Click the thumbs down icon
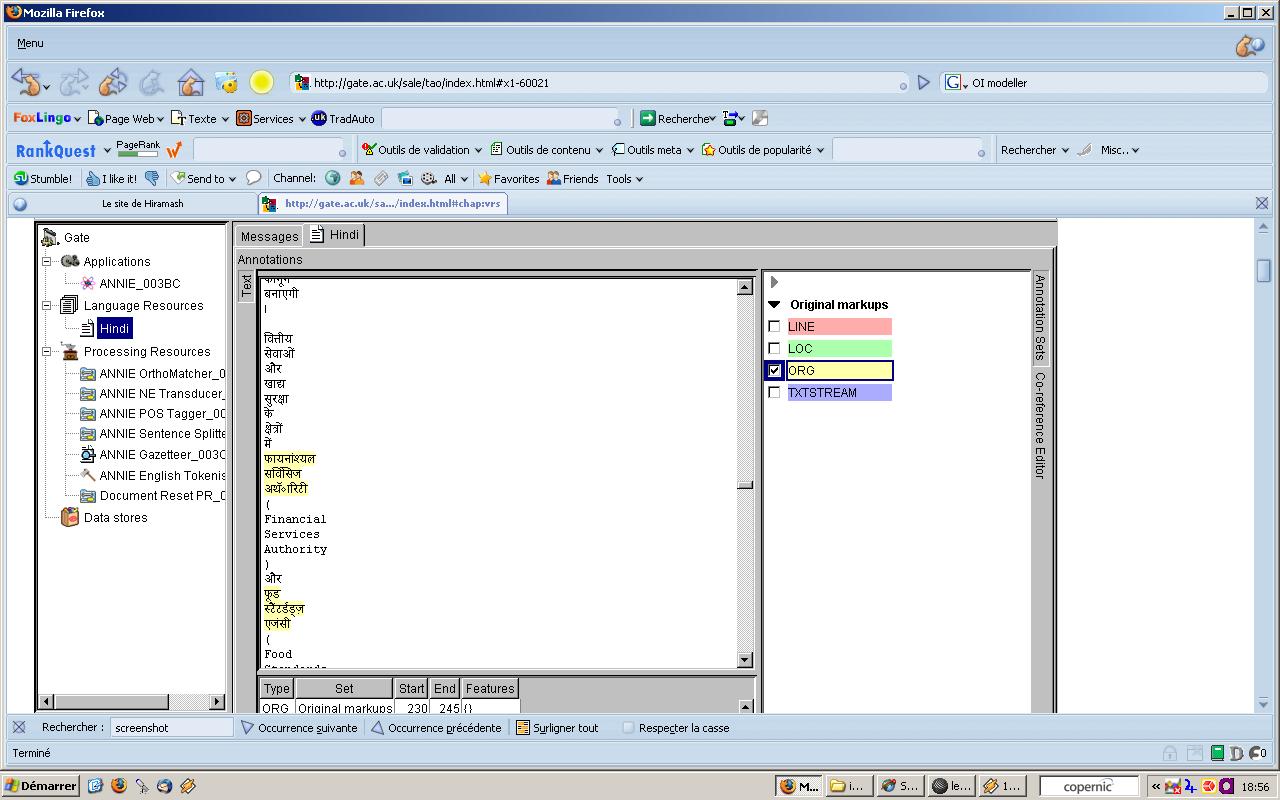 coord(151,179)
